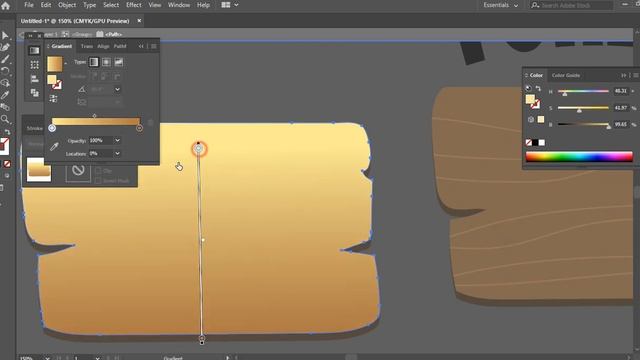Click the Saturation slider in Color panel
640x360 pixels.
[x=583, y=108]
